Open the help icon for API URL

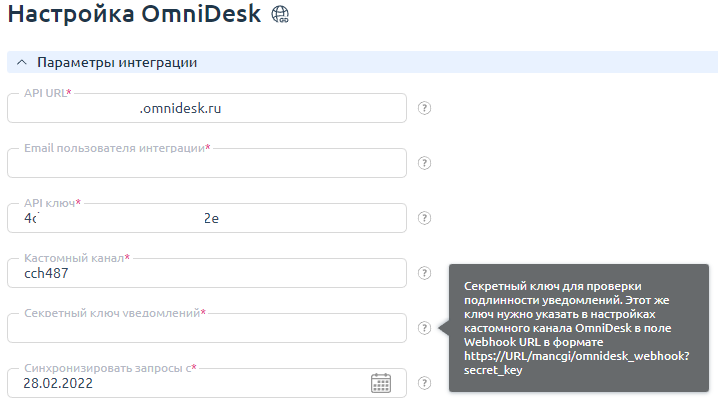click(x=424, y=108)
